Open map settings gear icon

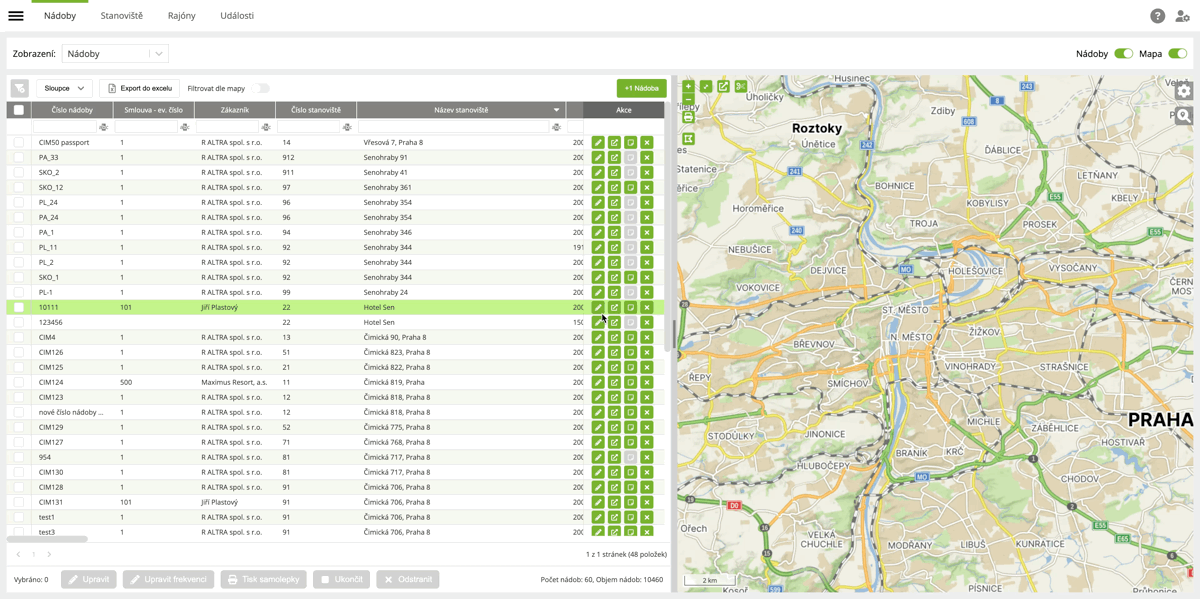pyautogui.click(x=1184, y=91)
